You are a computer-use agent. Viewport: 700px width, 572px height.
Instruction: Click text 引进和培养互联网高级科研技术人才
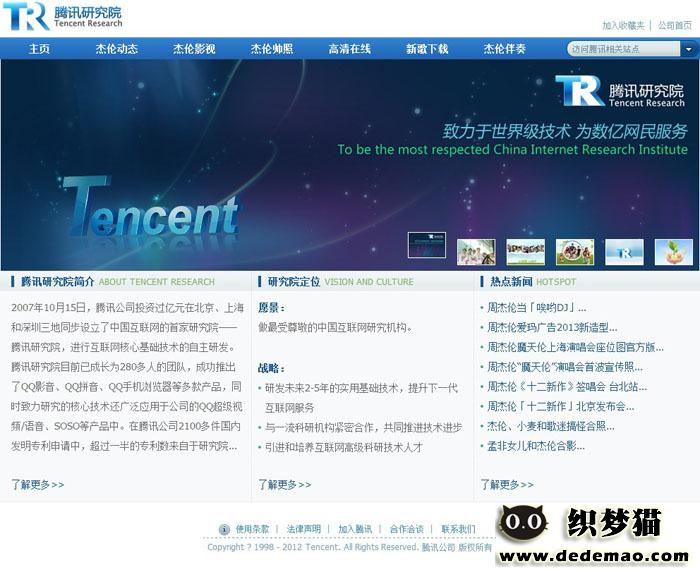click(344, 447)
